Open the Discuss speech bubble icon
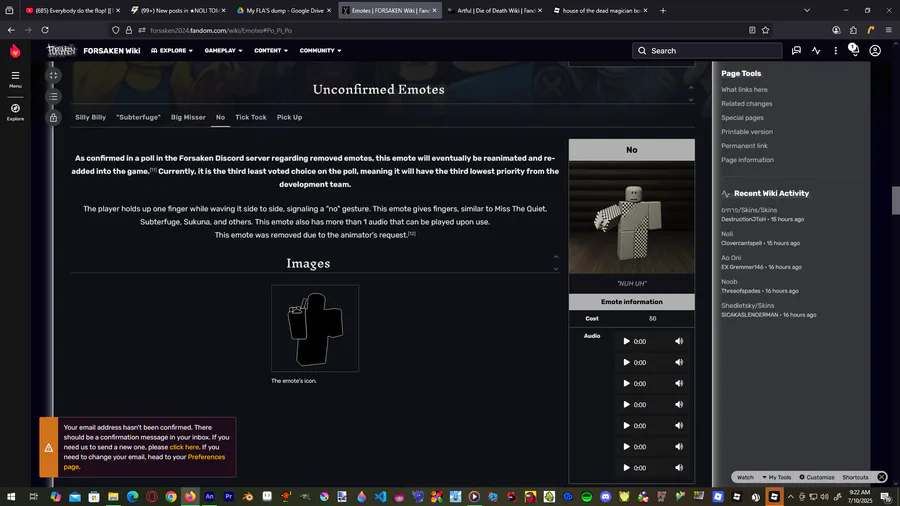Screen dimensions: 900x506 [796, 50]
